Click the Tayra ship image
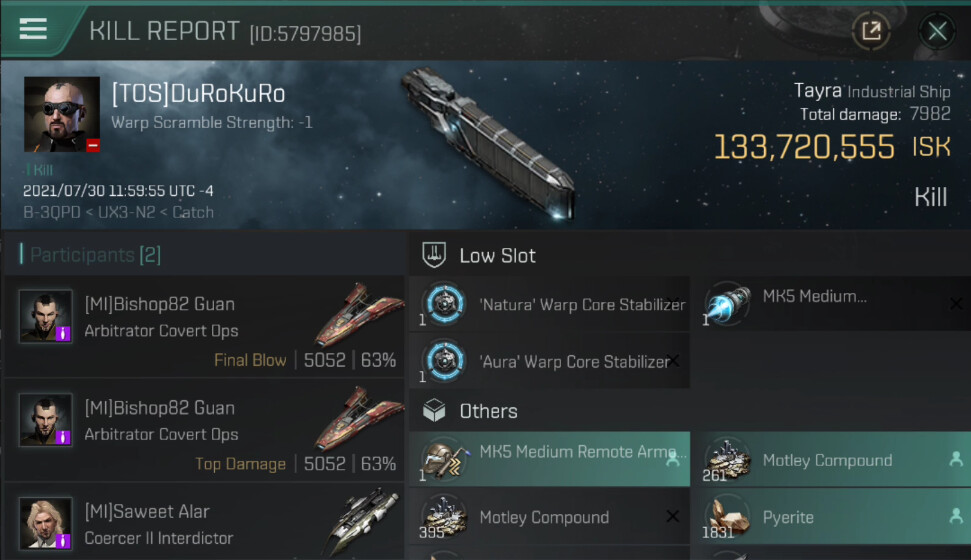The width and height of the screenshot is (971, 560). pos(490,144)
